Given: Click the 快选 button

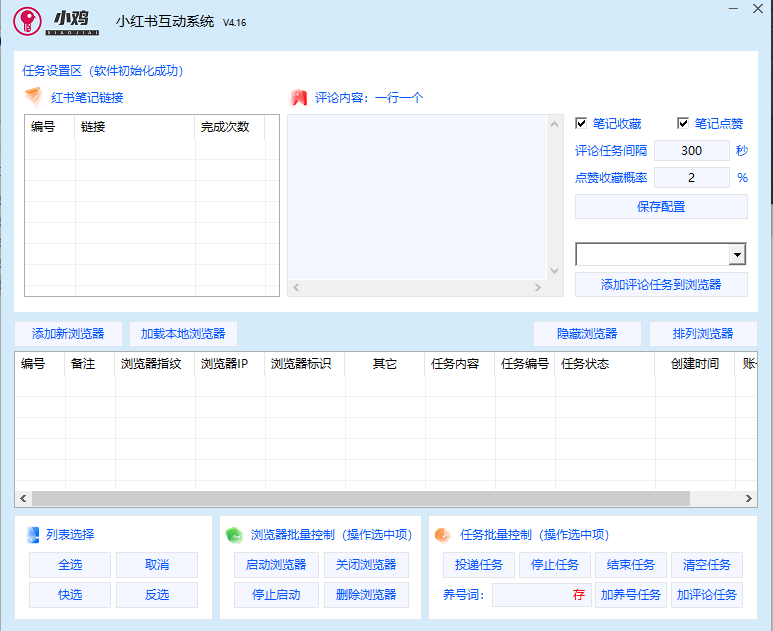Looking at the screenshot, I should (x=70, y=595).
